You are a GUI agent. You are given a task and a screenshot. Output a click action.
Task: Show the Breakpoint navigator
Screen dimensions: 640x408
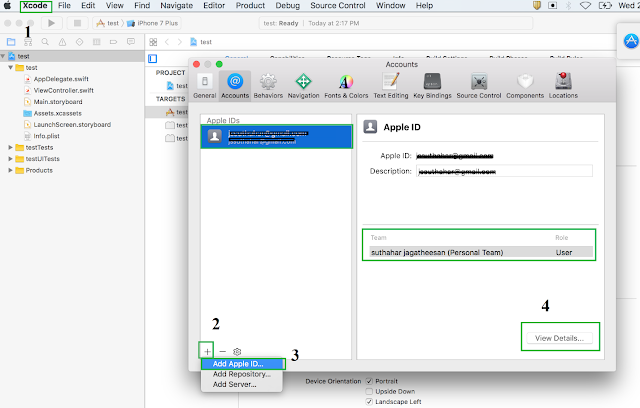tap(113, 42)
